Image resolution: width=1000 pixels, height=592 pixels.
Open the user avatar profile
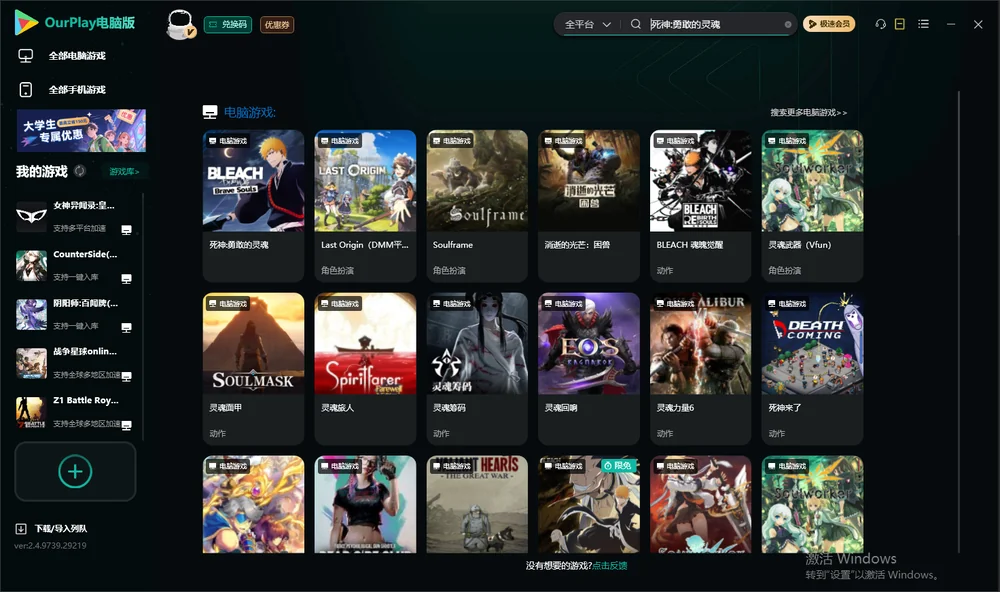click(x=180, y=24)
